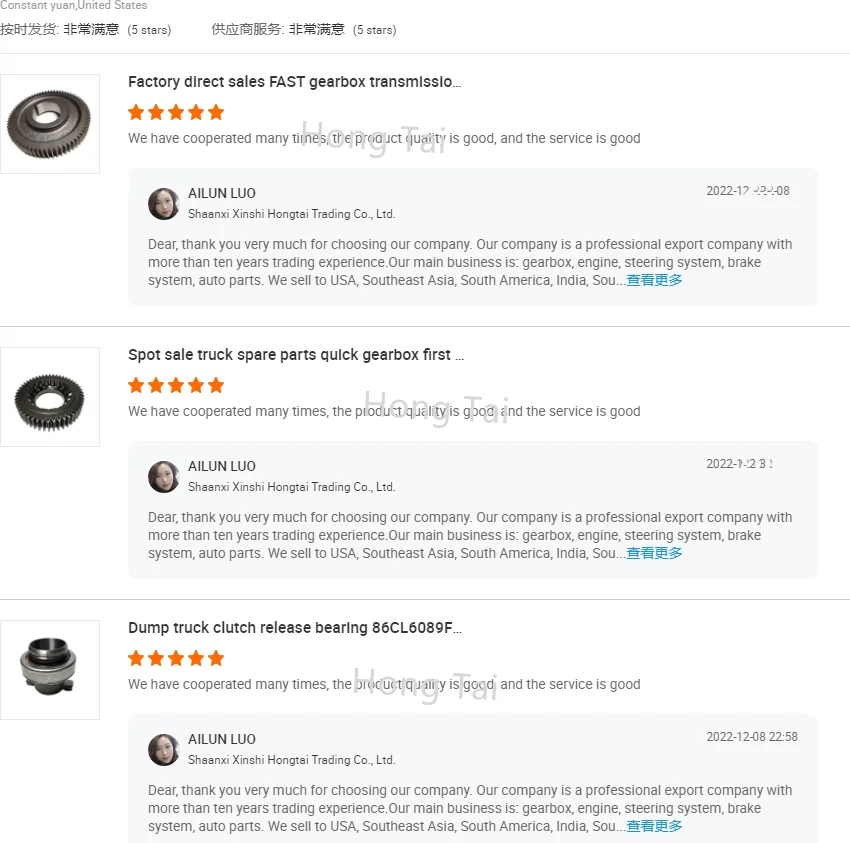Click the first review text about cooperation
This screenshot has height=843, width=850.
(384, 139)
